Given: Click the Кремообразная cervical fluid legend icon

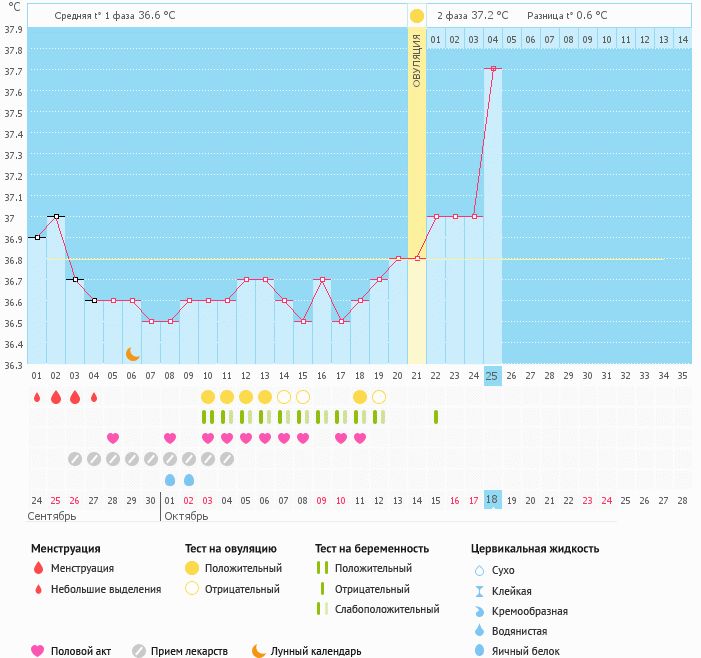Looking at the screenshot, I should (479, 611).
